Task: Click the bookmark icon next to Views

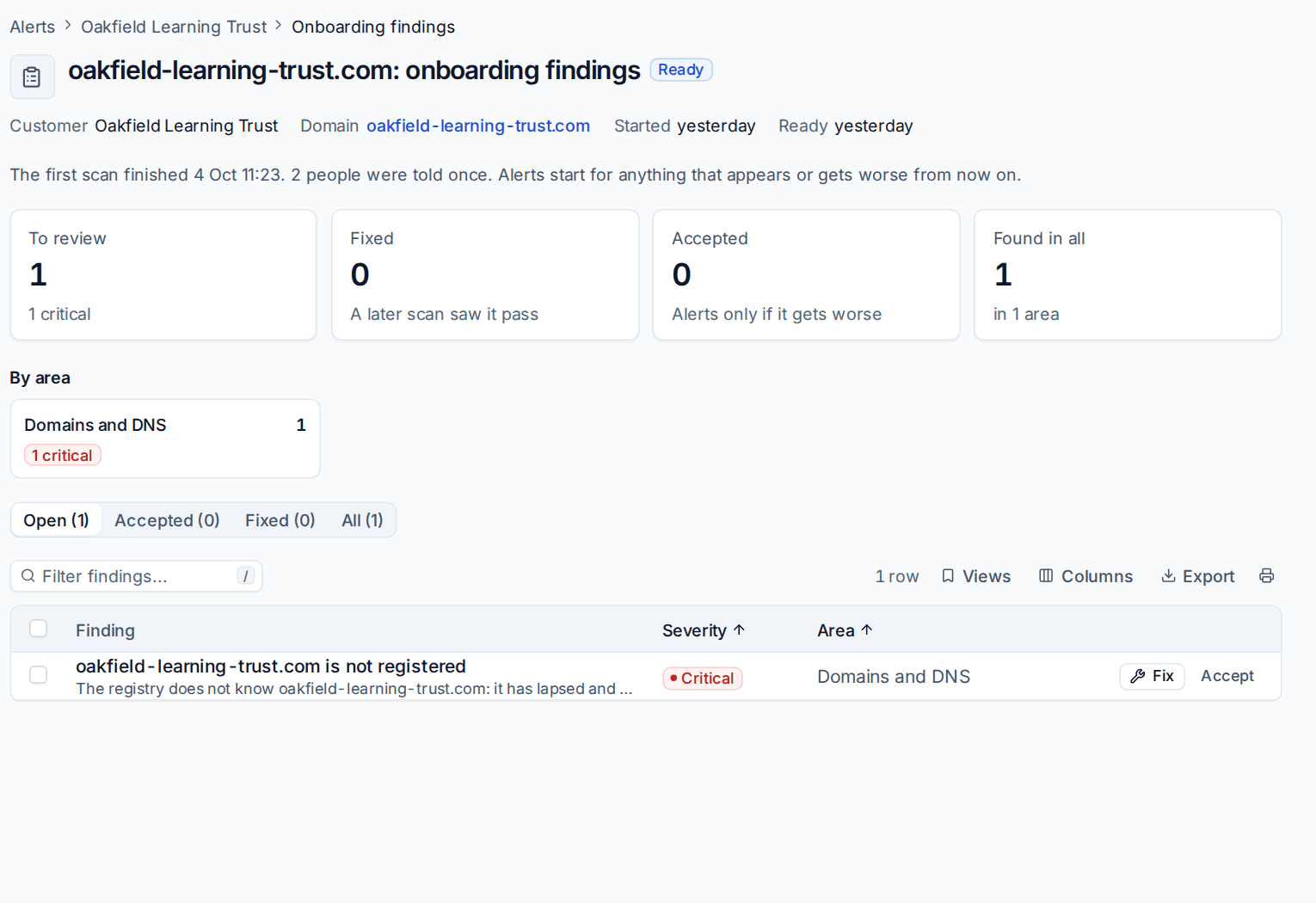Action: coord(948,576)
